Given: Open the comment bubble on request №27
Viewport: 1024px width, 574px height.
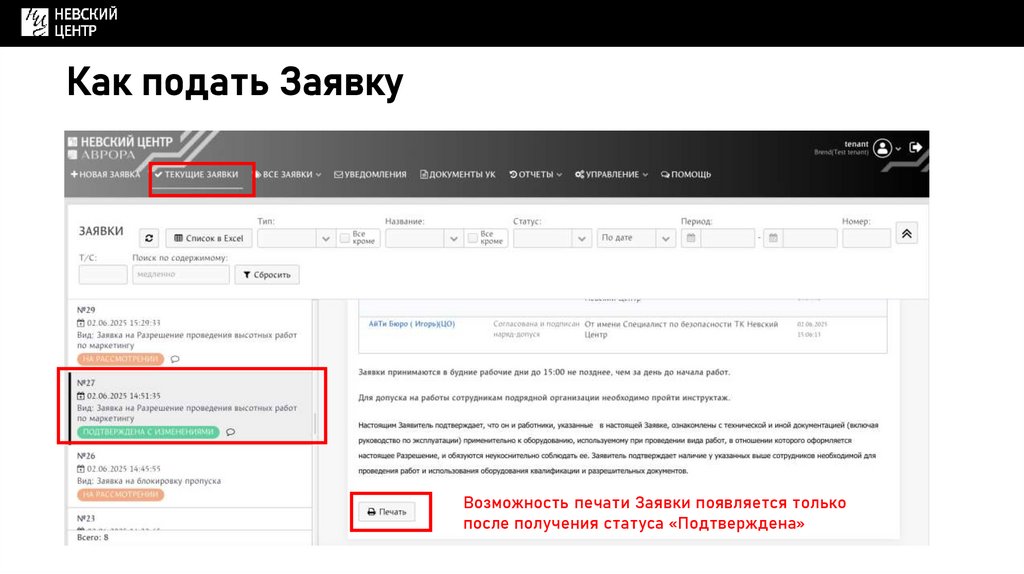Looking at the screenshot, I should click(x=231, y=432).
